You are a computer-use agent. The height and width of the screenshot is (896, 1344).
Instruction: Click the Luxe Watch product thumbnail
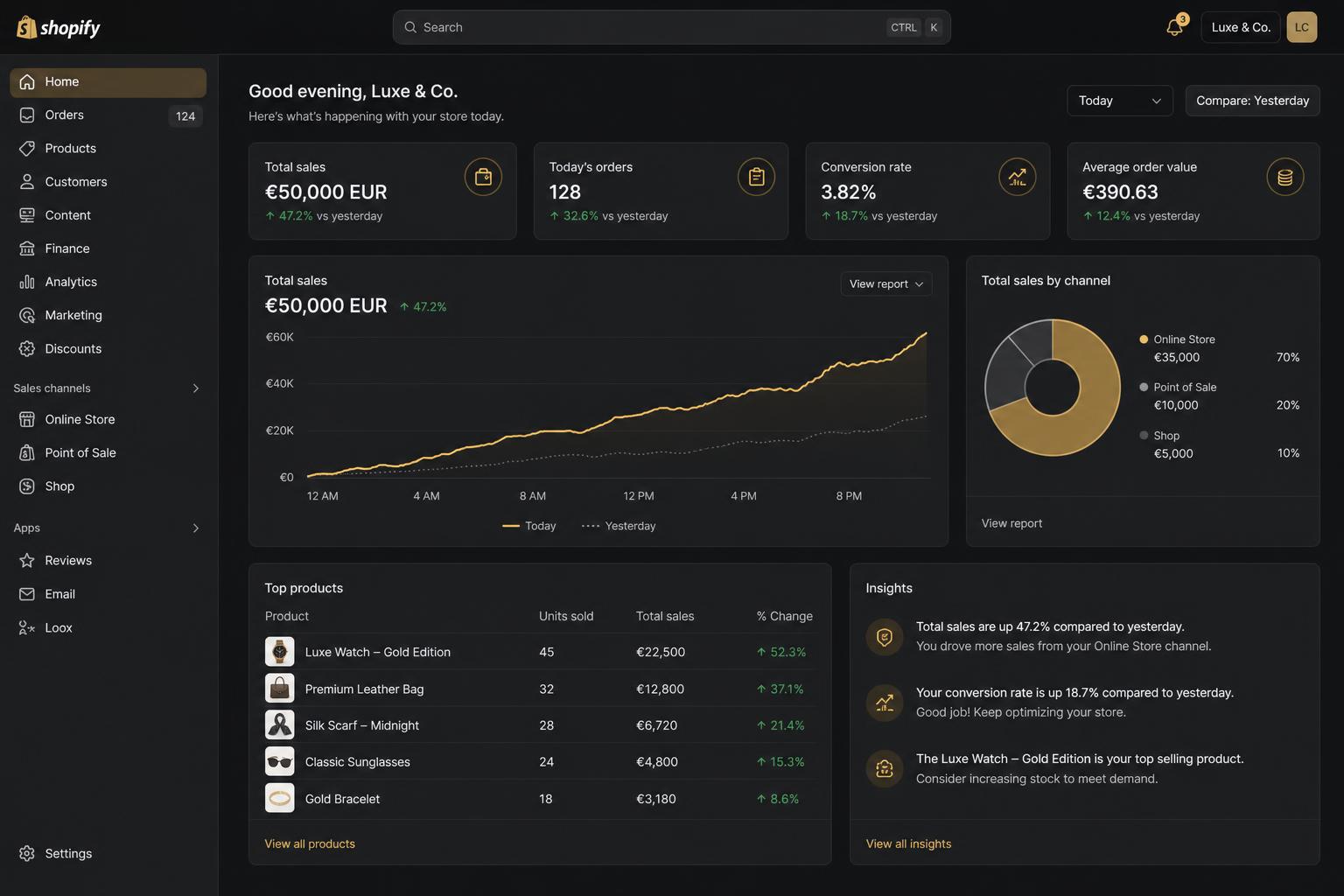click(280, 652)
